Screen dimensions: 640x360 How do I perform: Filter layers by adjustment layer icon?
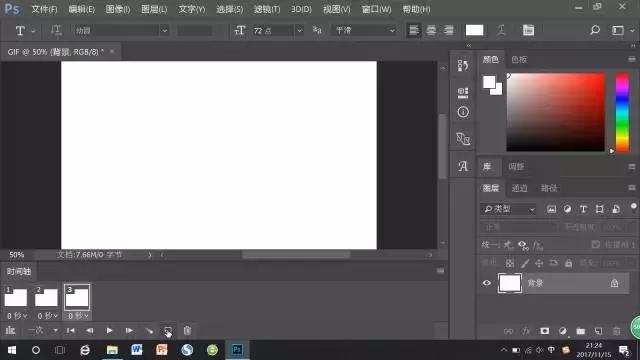(x=567, y=209)
